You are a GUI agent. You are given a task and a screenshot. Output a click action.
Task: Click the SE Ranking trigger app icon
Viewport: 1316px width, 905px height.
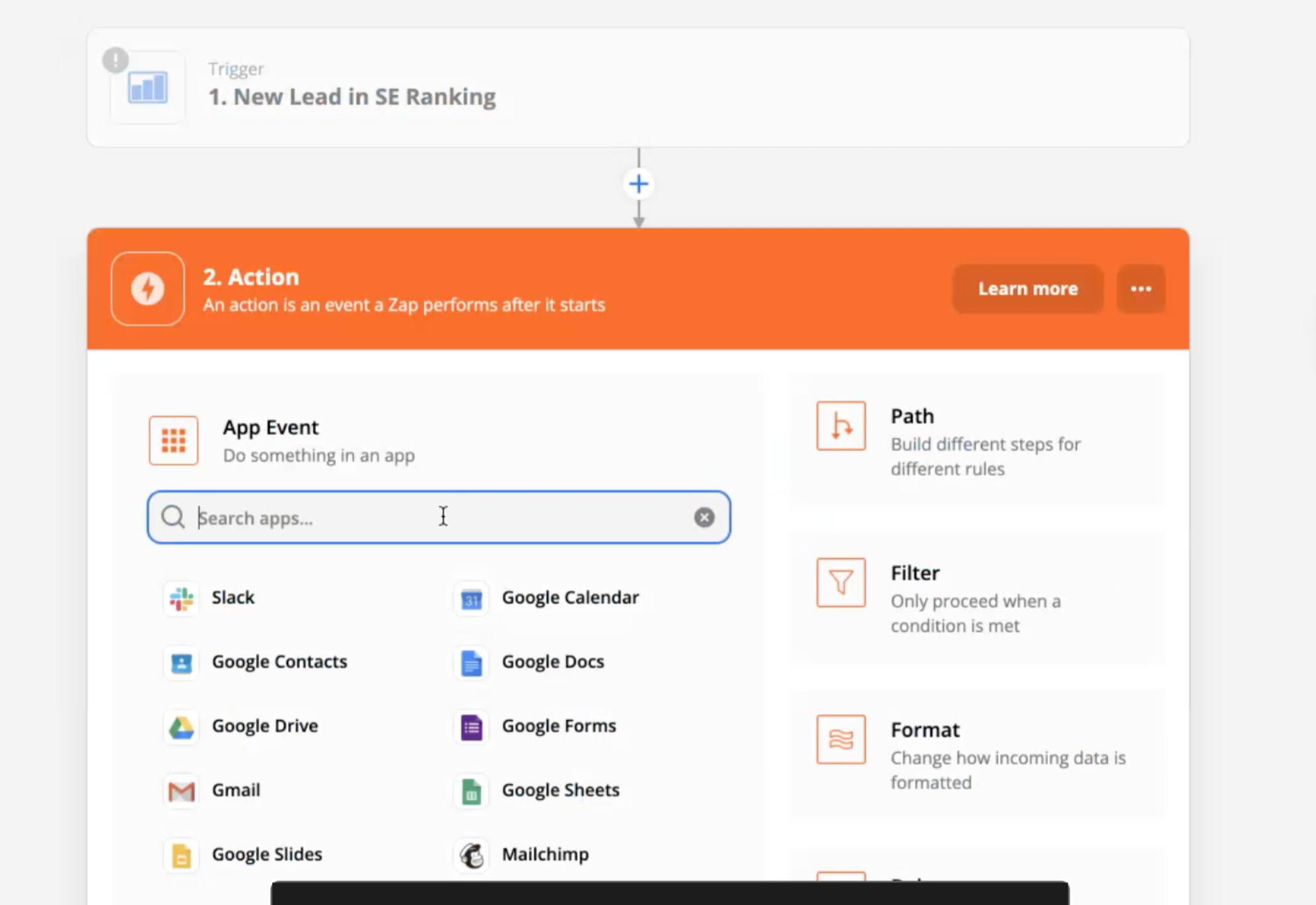click(x=147, y=88)
